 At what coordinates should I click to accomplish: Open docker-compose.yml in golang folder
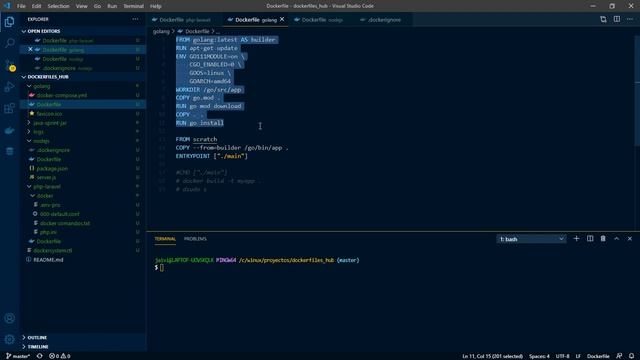pos(62,95)
